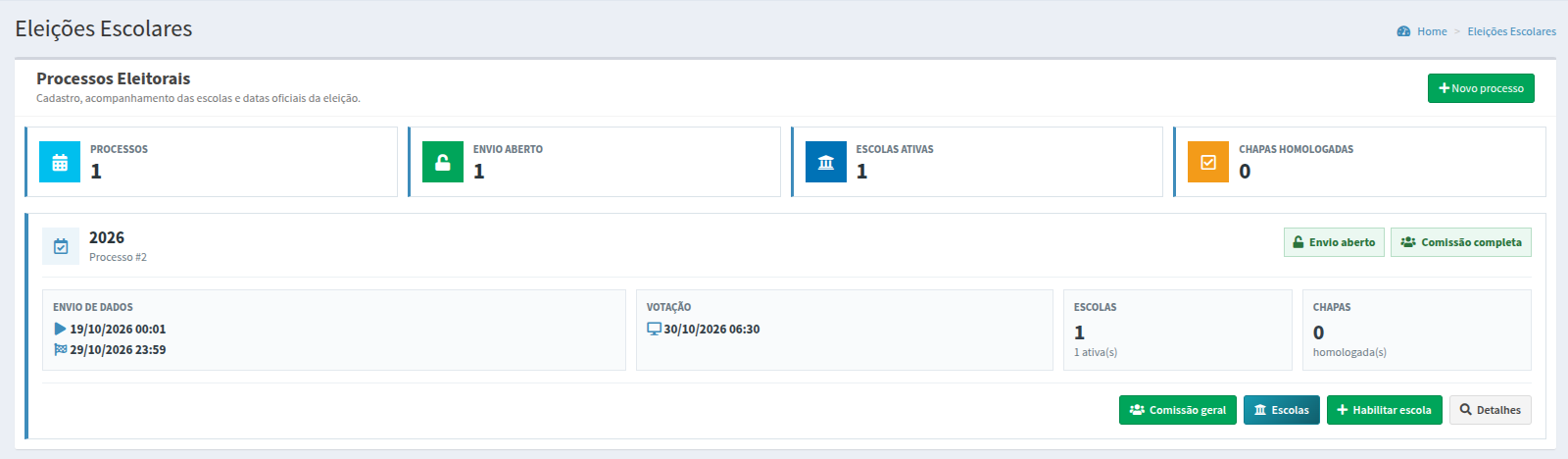Open Detalhes of process 2026
Screen dimensions: 1568x459
1491,410
